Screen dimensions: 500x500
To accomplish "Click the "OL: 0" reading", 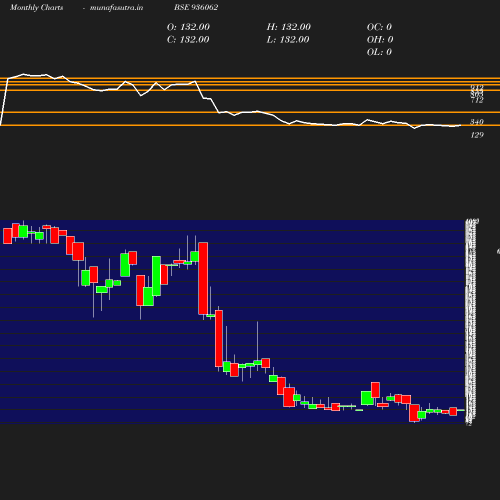I will coord(379,52).
